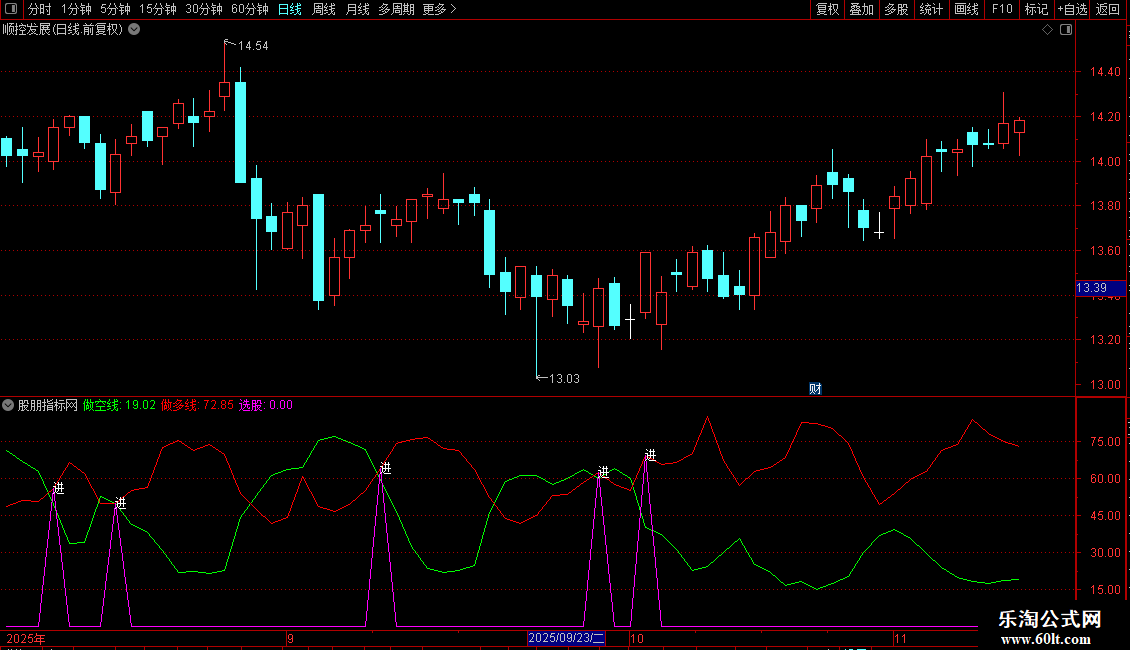Switch to 月线 monthly chart
The width and height of the screenshot is (1130, 650).
[357, 9]
